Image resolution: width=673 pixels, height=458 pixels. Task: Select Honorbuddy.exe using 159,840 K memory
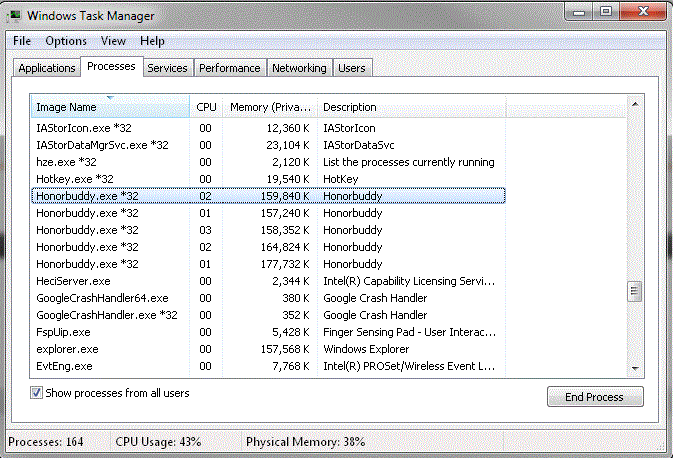(268, 196)
